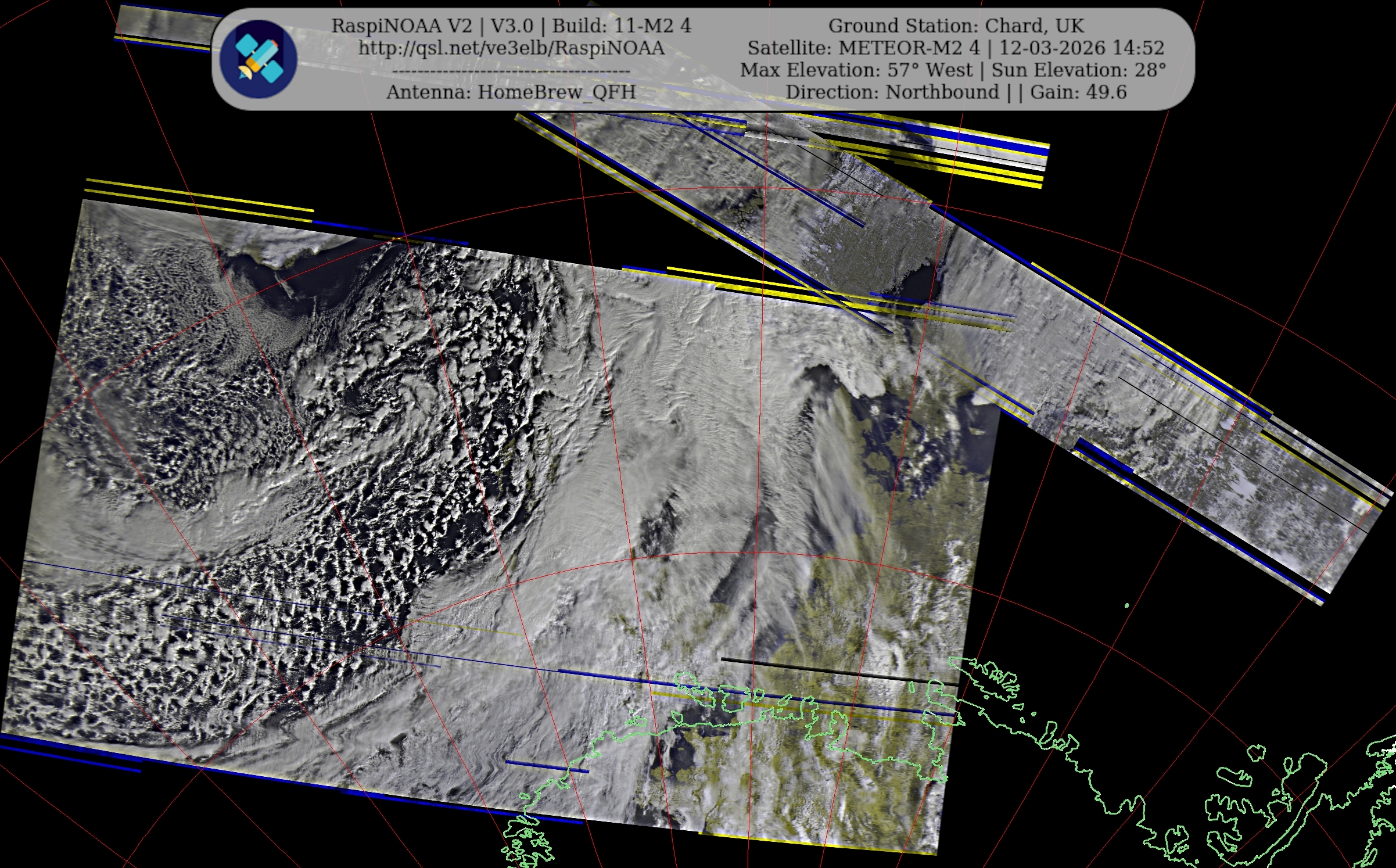Click the pass date 12-03-2026 14:52
This screenshot has width=1396, height=868.
pos(1081,48)
